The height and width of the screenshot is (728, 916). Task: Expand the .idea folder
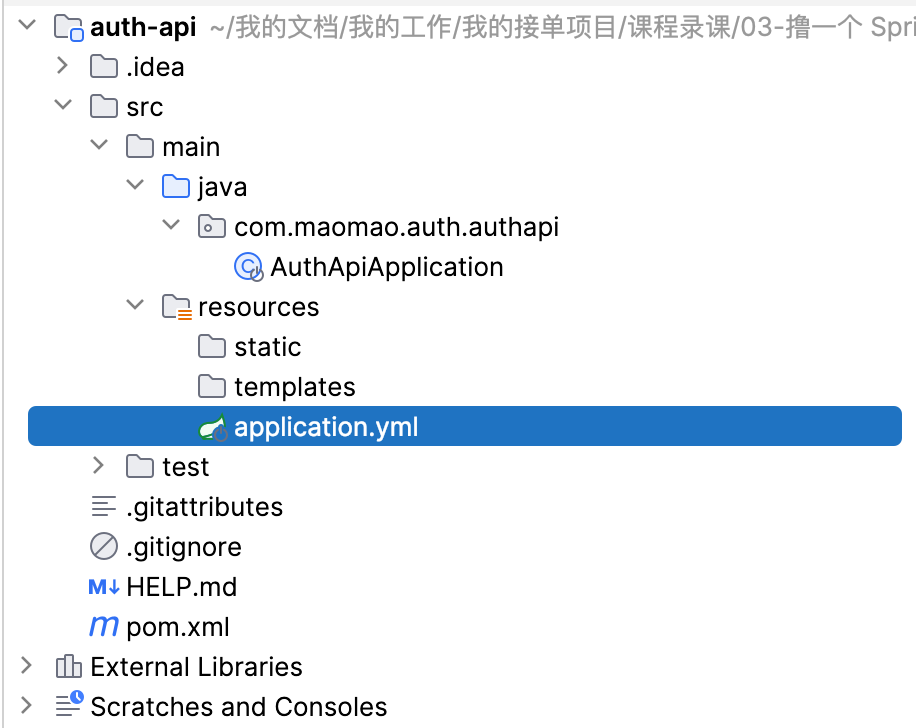[63, 67]
